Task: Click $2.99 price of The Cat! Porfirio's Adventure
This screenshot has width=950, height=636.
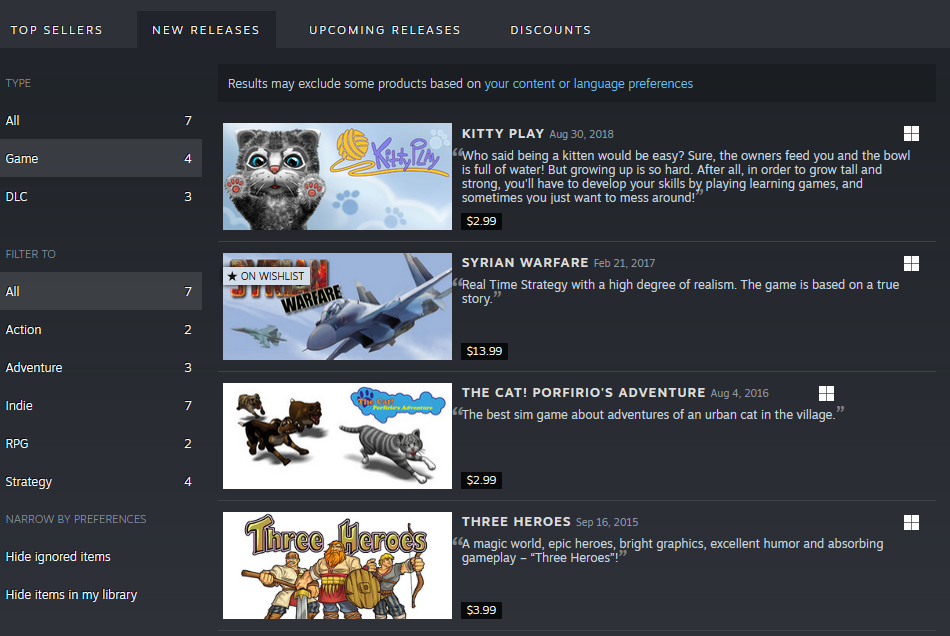Action: (x=481, y=480)
